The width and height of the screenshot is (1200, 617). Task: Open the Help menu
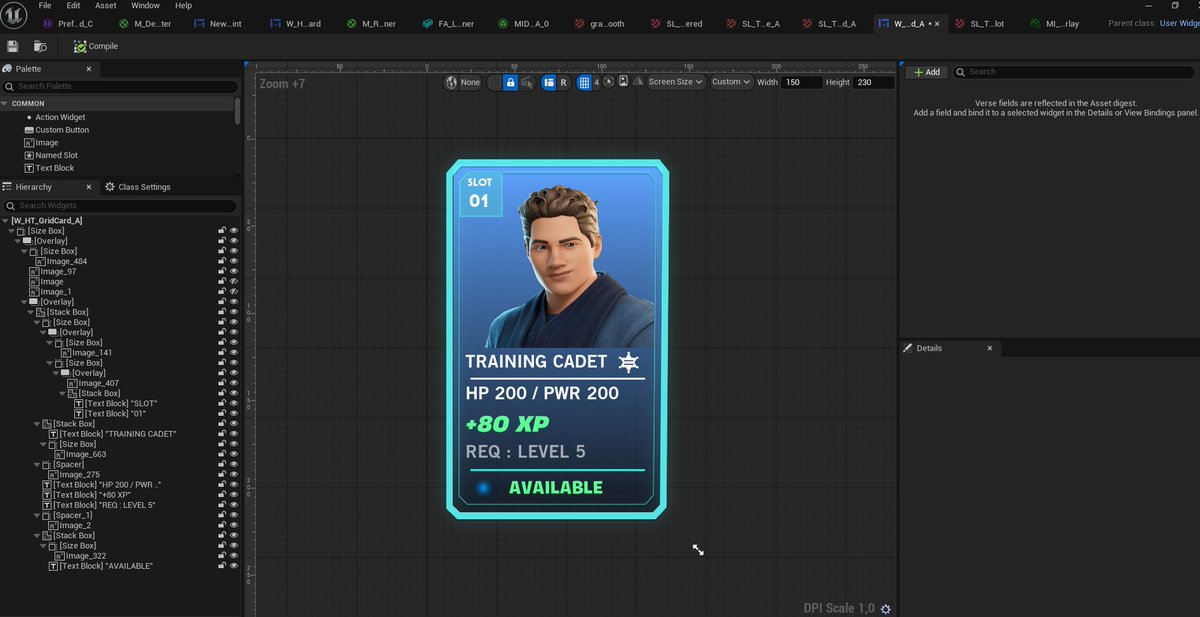pos(183,5)
